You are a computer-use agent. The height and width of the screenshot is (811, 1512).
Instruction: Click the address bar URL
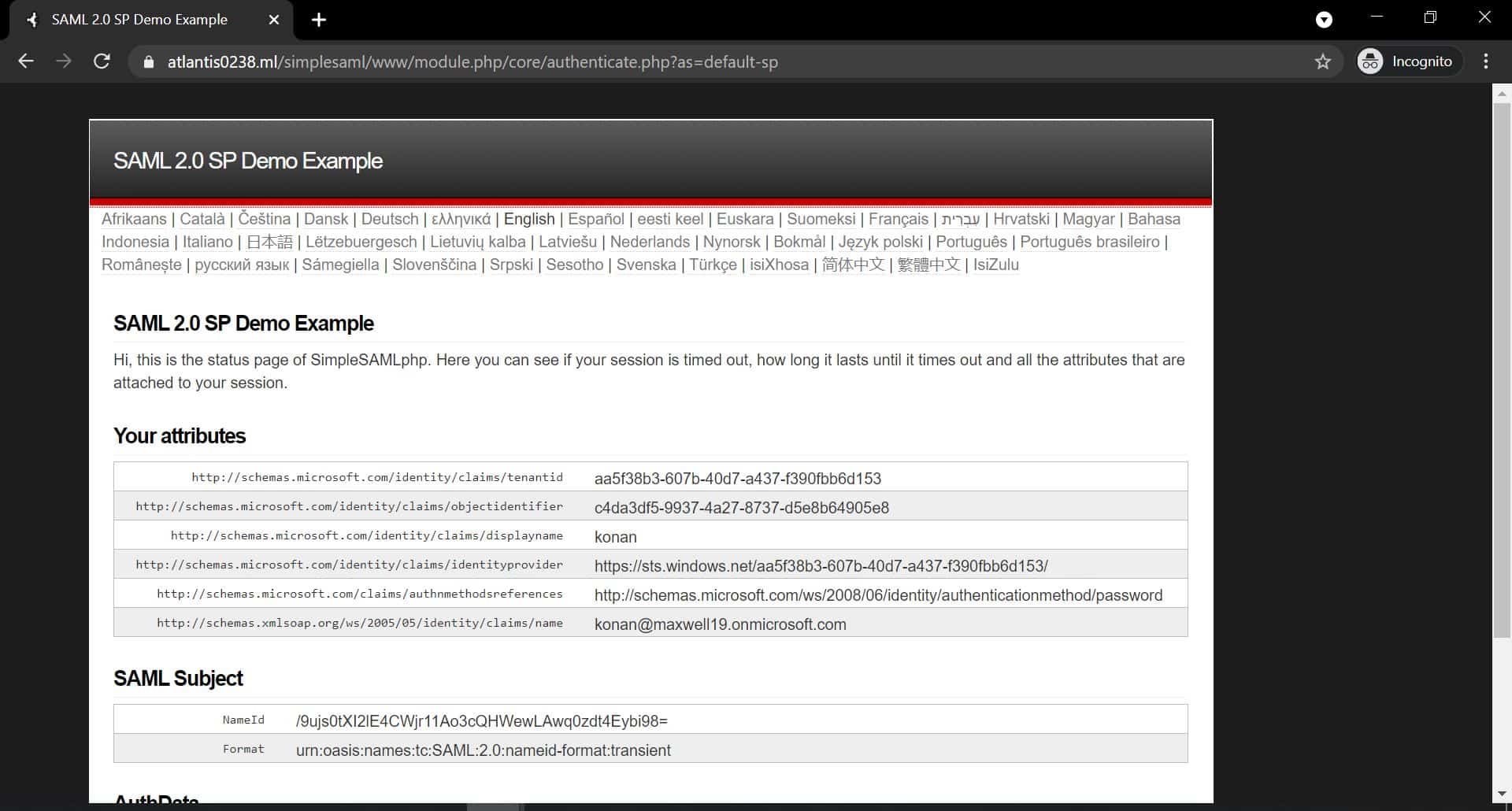[x=472, y=62]
